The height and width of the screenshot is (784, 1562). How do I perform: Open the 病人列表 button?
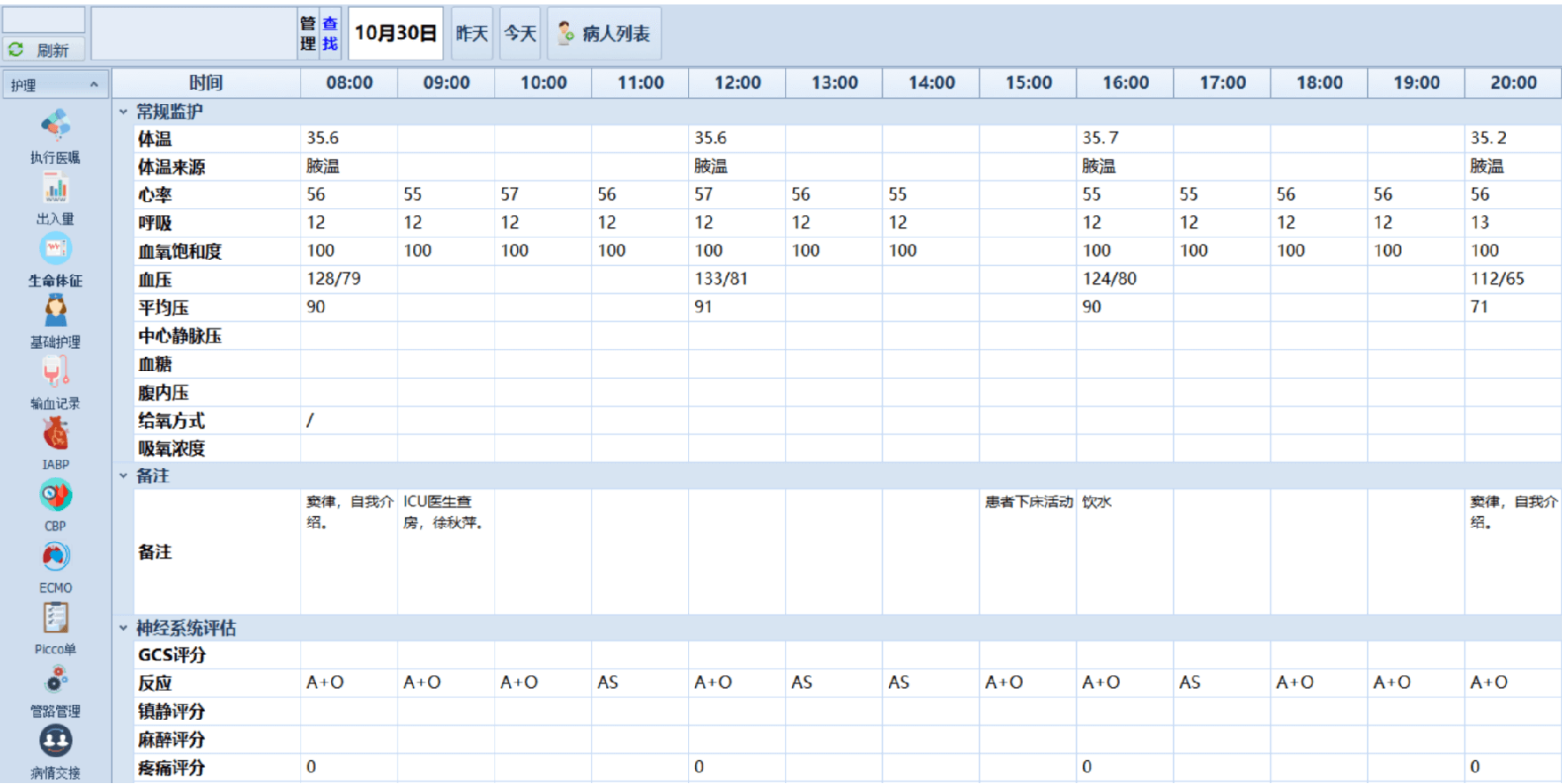click(604, 34)
